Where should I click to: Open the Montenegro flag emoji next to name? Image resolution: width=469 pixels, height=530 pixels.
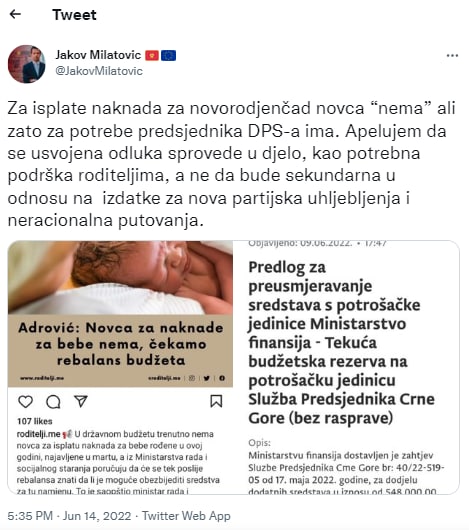[152, 55]
